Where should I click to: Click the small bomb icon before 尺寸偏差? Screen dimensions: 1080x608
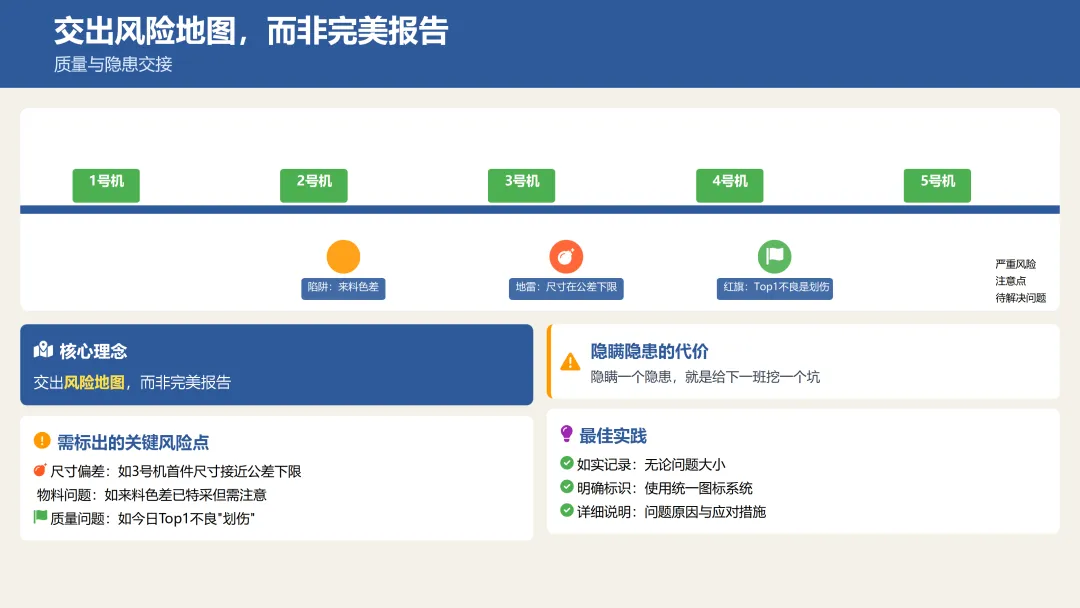pos(40,470)
